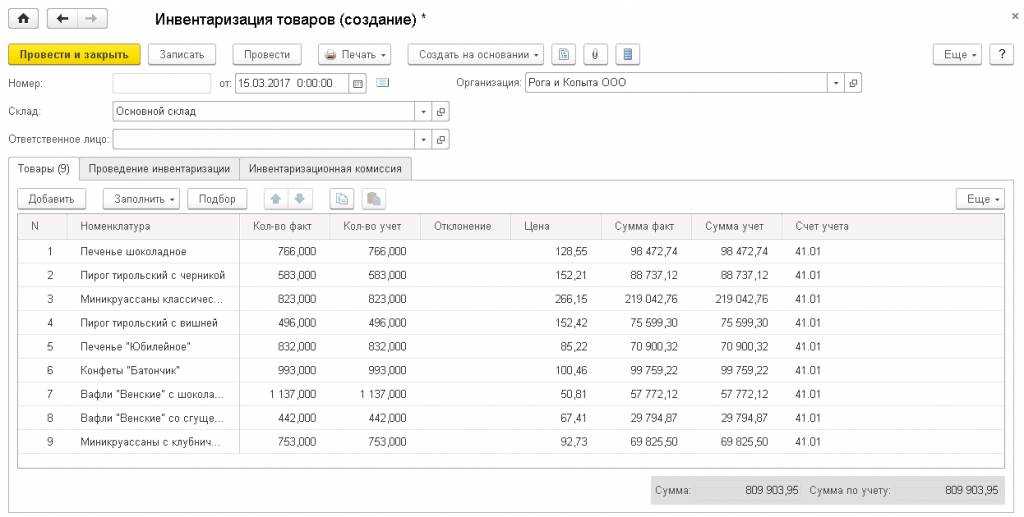1024x517 pixels.
Task: Click the Отклонение column header
Action: click(465, 227)
